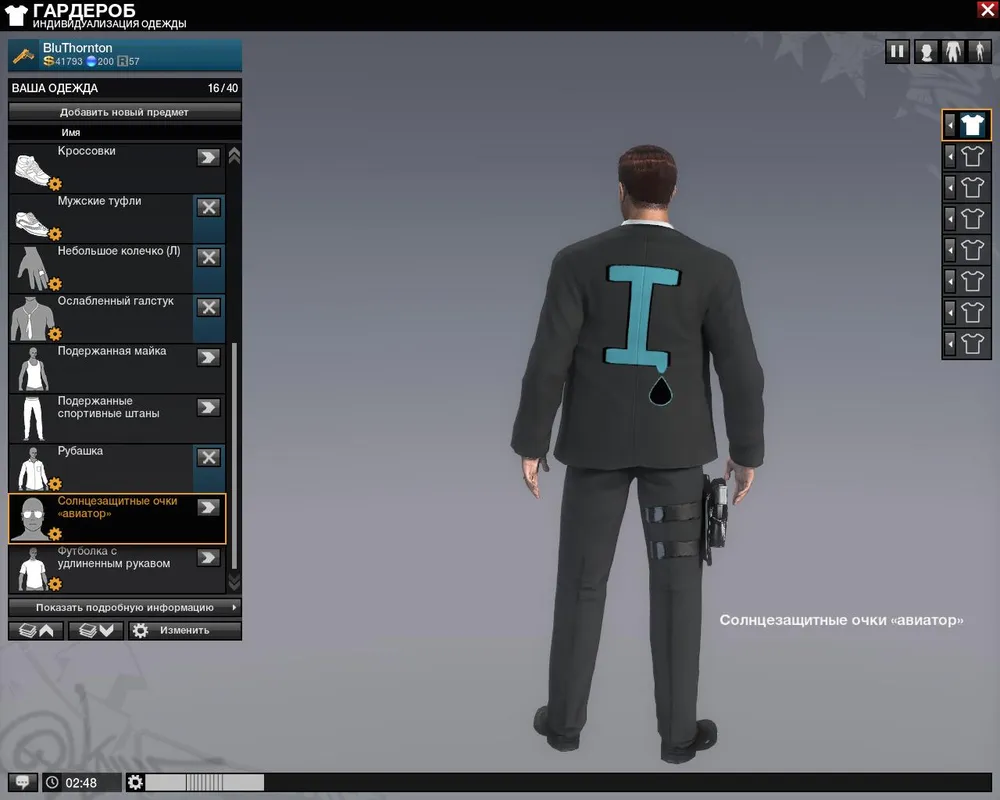Select the Мужские туфли list row
Screen dimensions: 1000x800
point(117,218)
